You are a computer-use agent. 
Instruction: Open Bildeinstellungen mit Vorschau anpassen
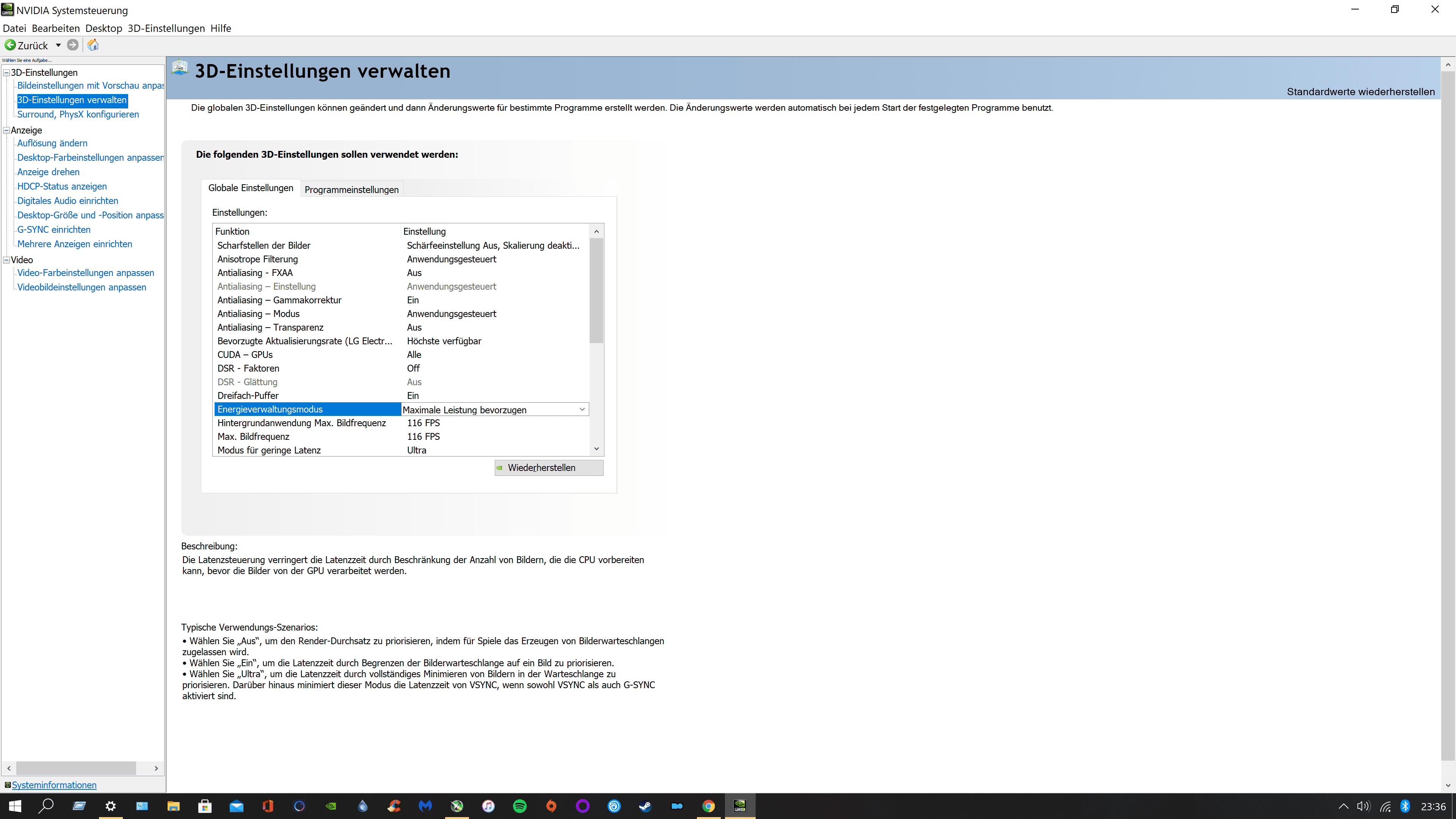(x=91, y=85)
